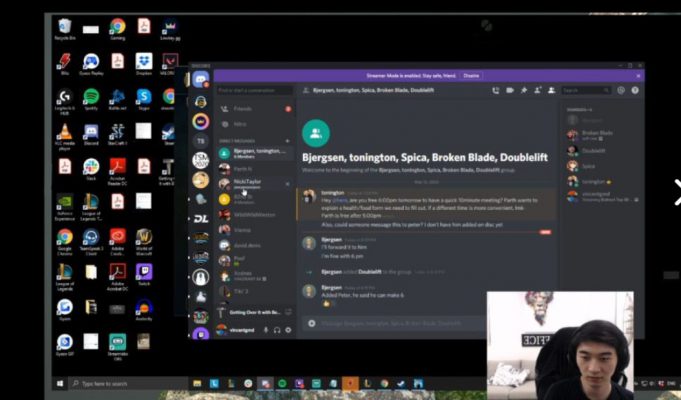
Task: Open GeForce Experience desktop shortcut
Action: click(65, 207)
